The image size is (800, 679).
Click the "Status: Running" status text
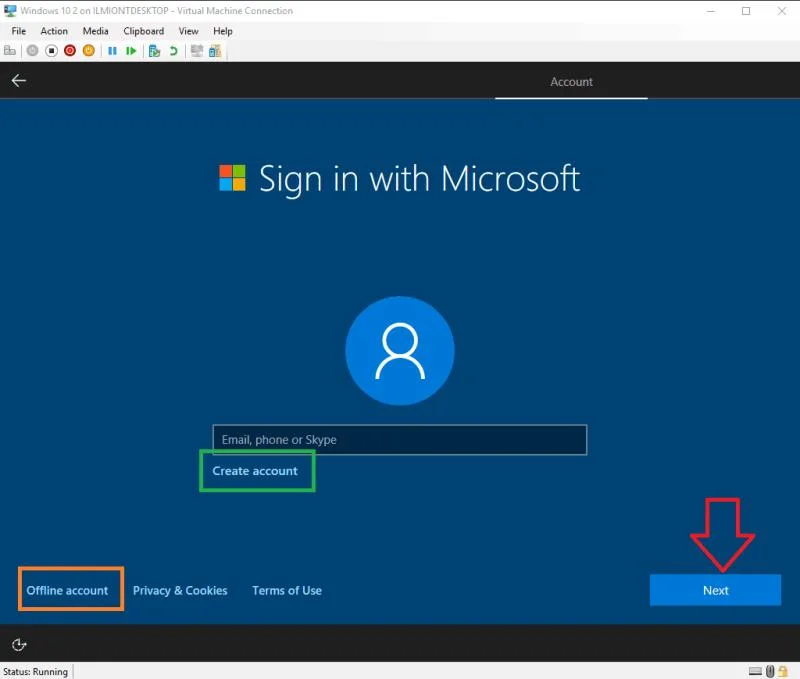(x=35, y=671)
